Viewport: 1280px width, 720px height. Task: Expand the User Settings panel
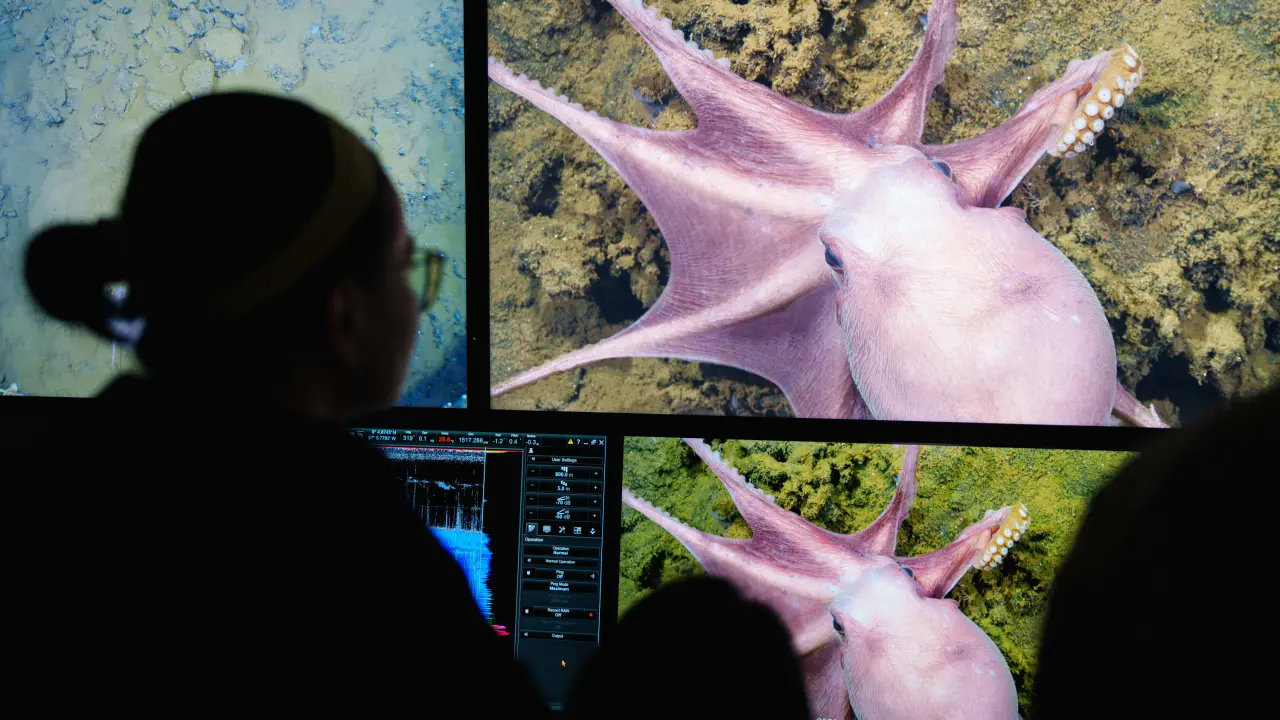click(563, 460)
